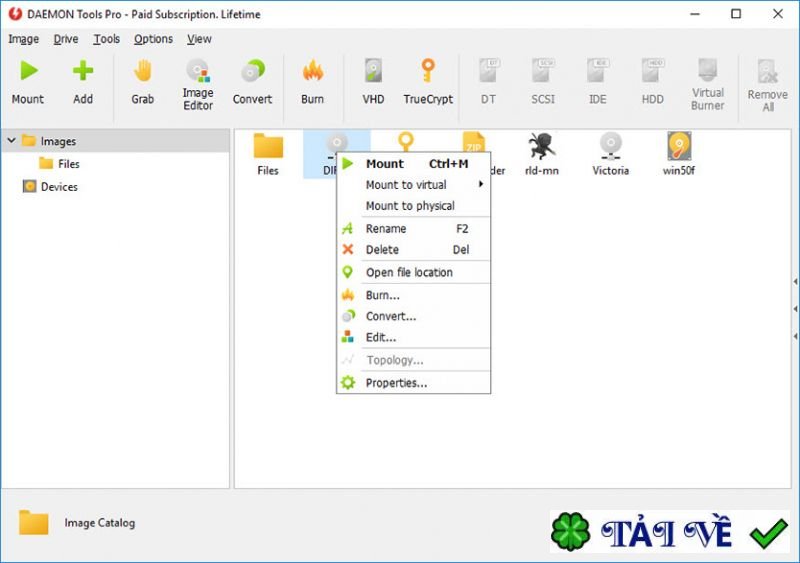This screenshot has height=563, width=800.
Task: Click the top panel arrow on right edge
Action: pos(795,281)
